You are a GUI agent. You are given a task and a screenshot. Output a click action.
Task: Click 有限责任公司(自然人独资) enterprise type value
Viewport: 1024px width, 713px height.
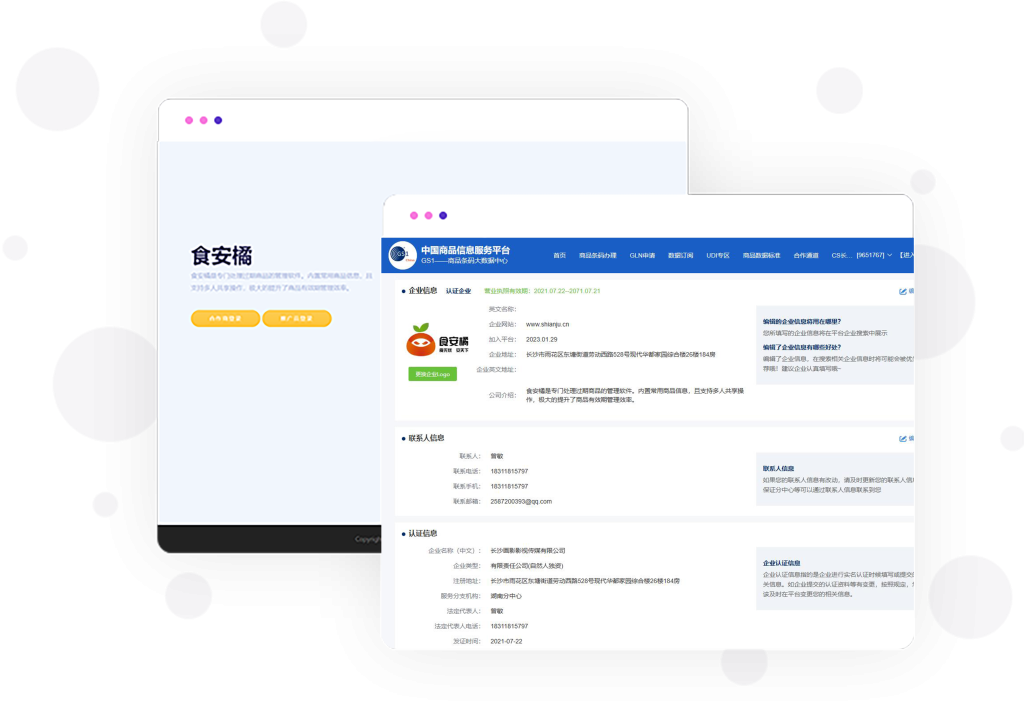click(x=526, y=566)
